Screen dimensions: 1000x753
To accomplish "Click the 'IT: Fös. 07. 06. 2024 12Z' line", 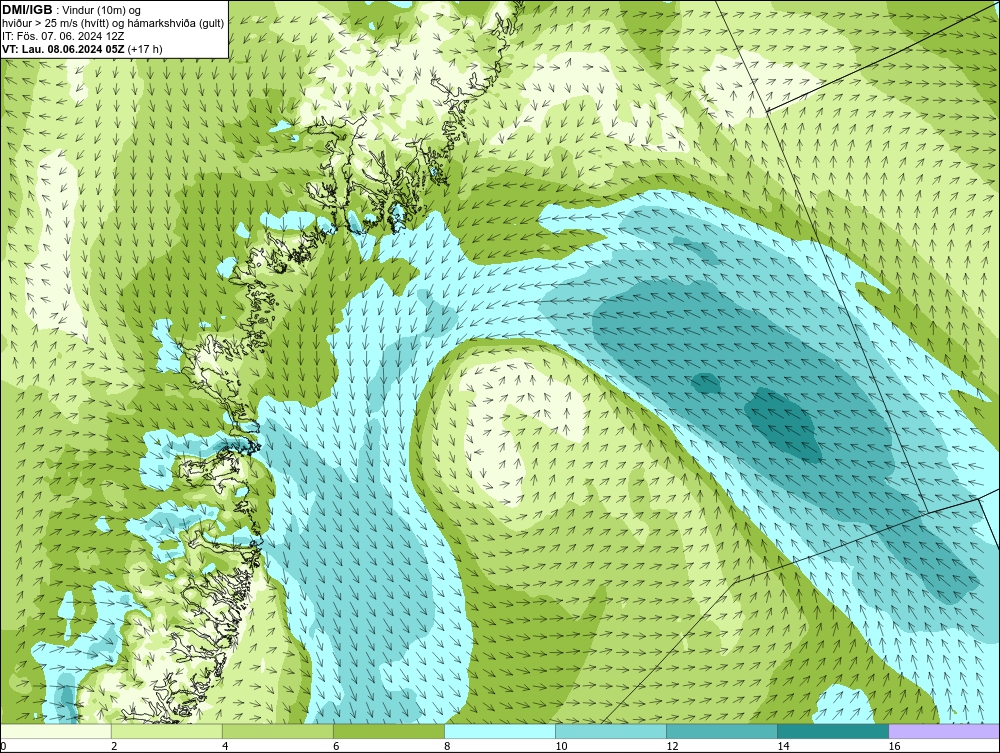I will point(63,36).
